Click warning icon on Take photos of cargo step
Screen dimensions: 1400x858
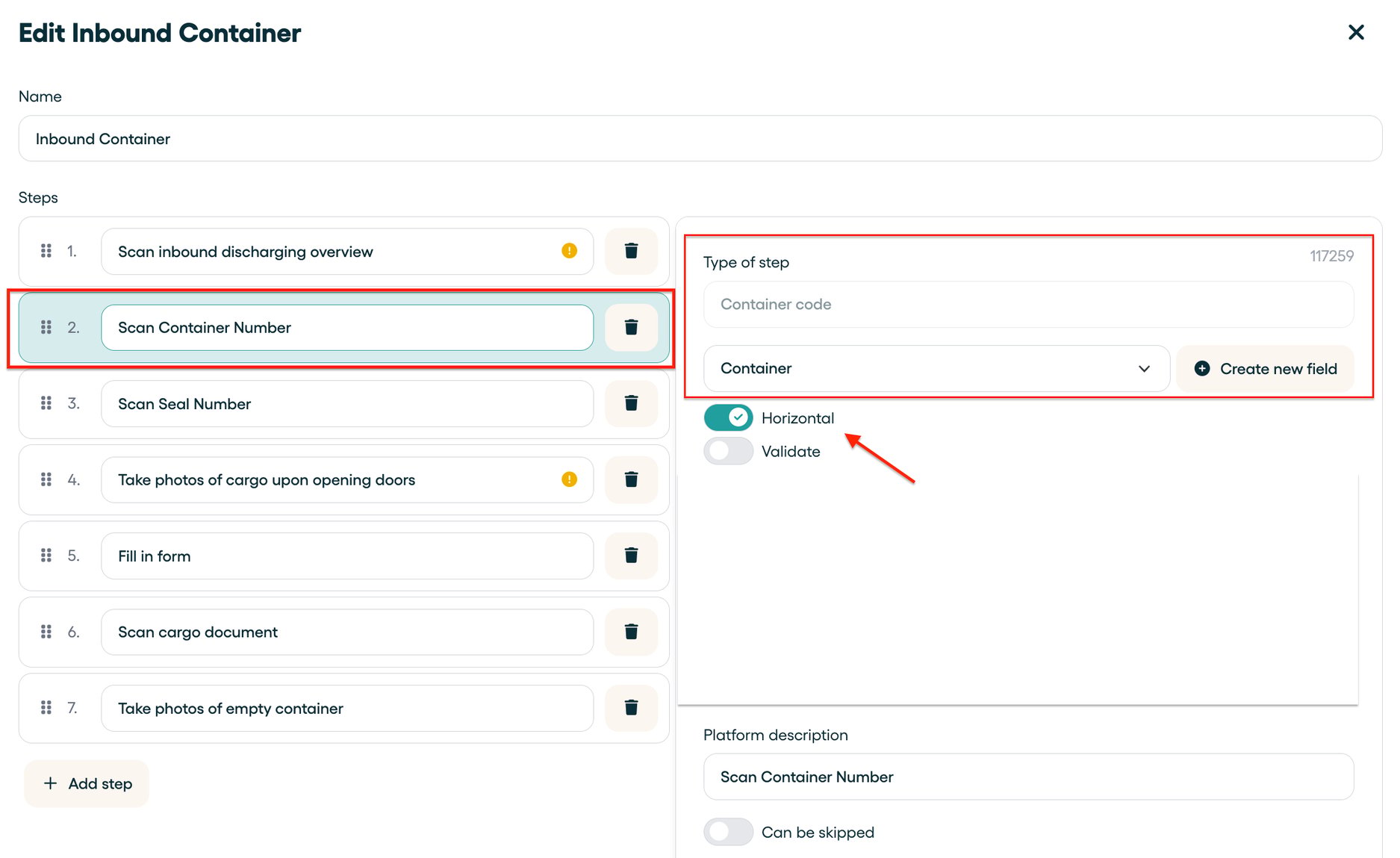(x=570, y=479)
